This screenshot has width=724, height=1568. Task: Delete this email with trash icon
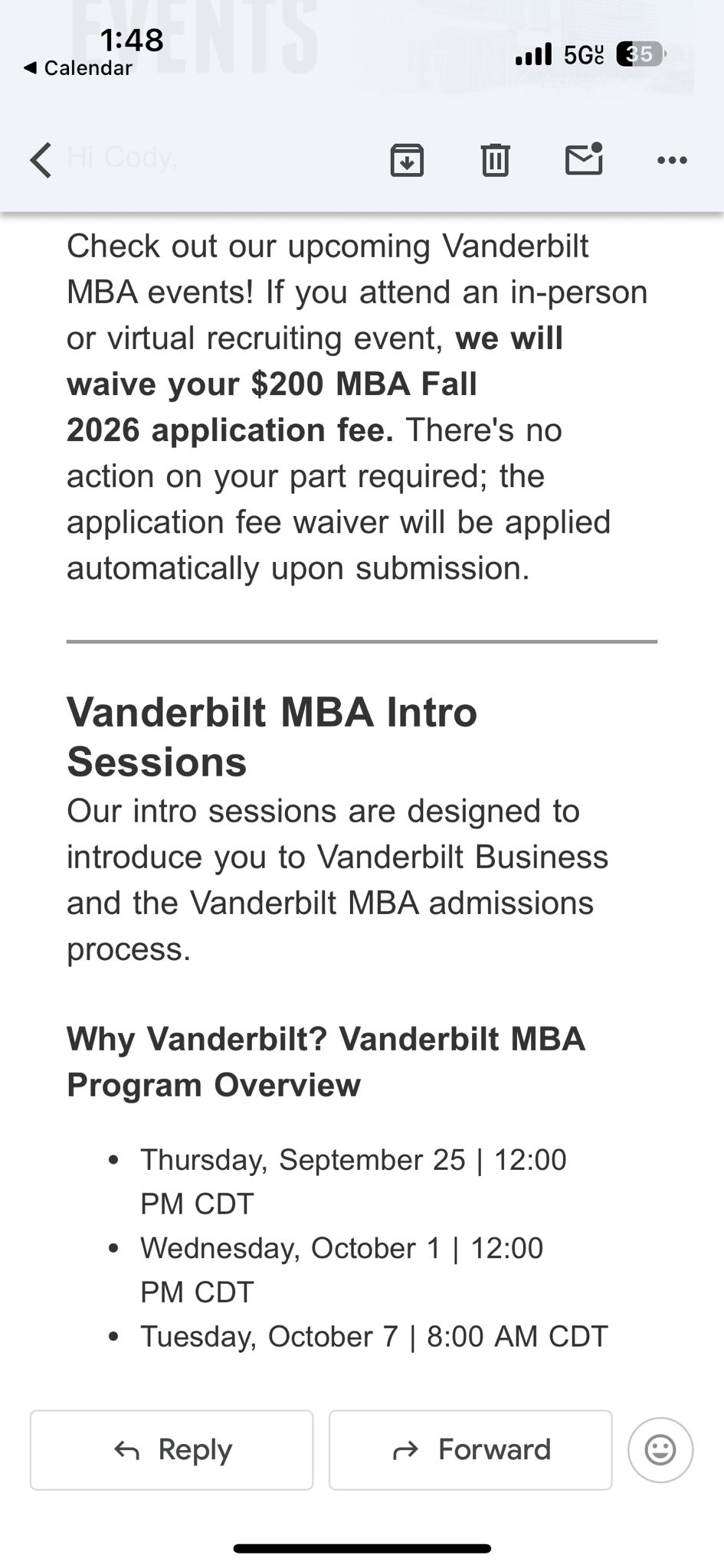[495, 160]
